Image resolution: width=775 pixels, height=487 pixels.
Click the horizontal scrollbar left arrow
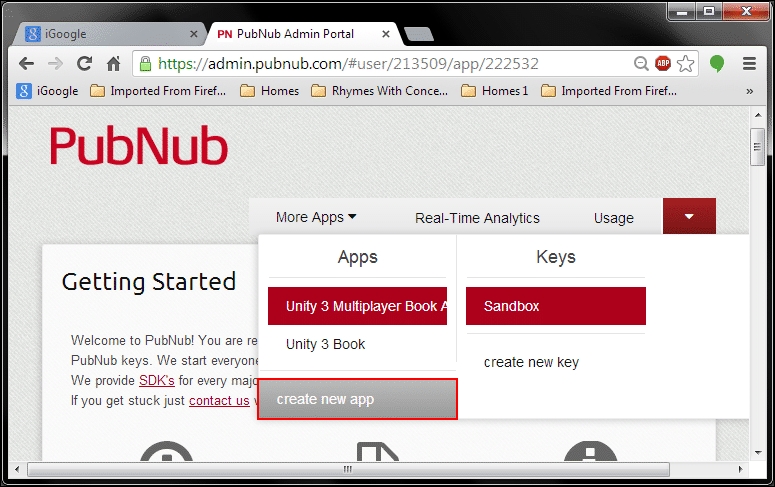tap(17, 469)
